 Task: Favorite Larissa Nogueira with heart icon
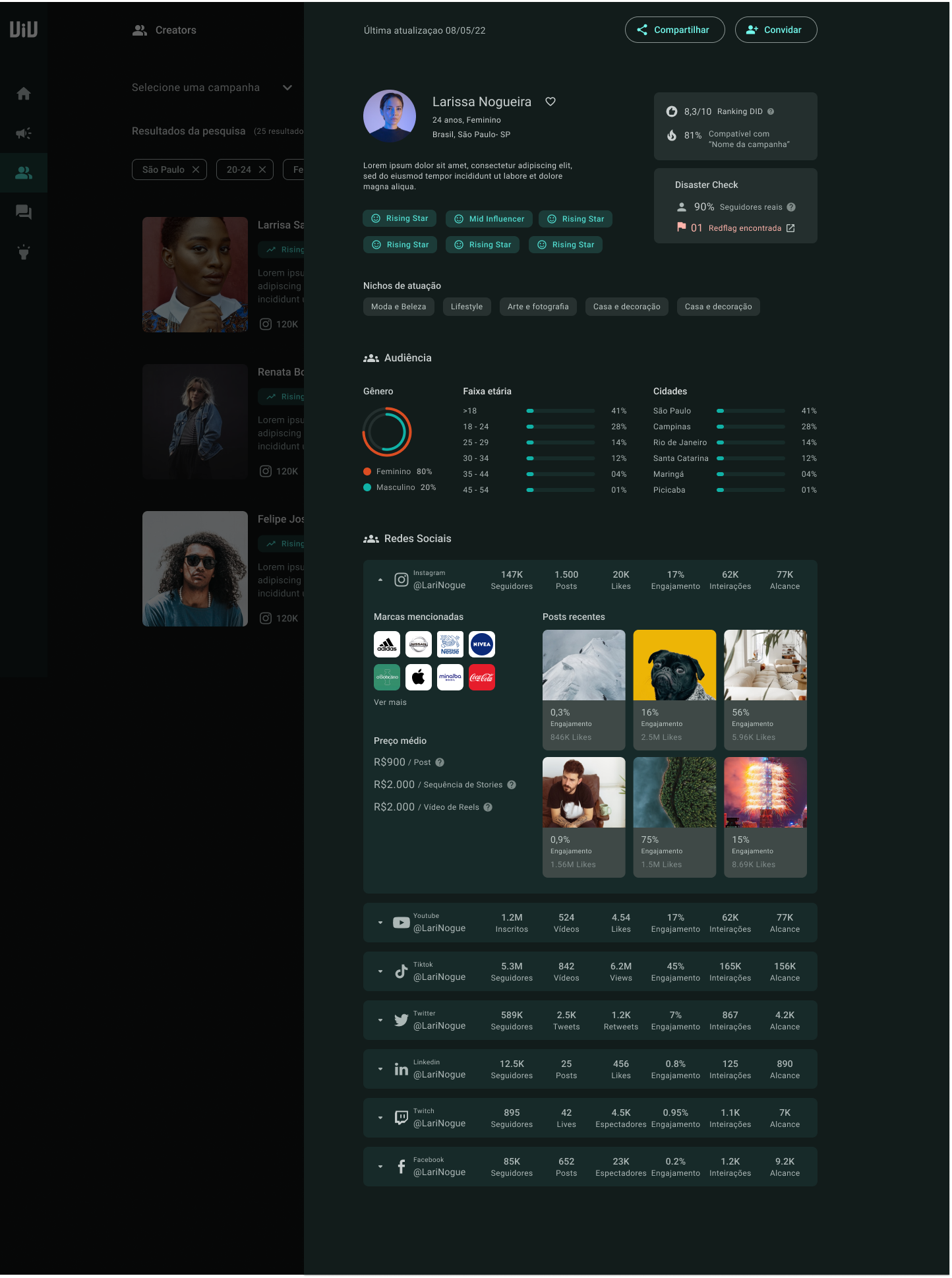(x=550, y=102)
